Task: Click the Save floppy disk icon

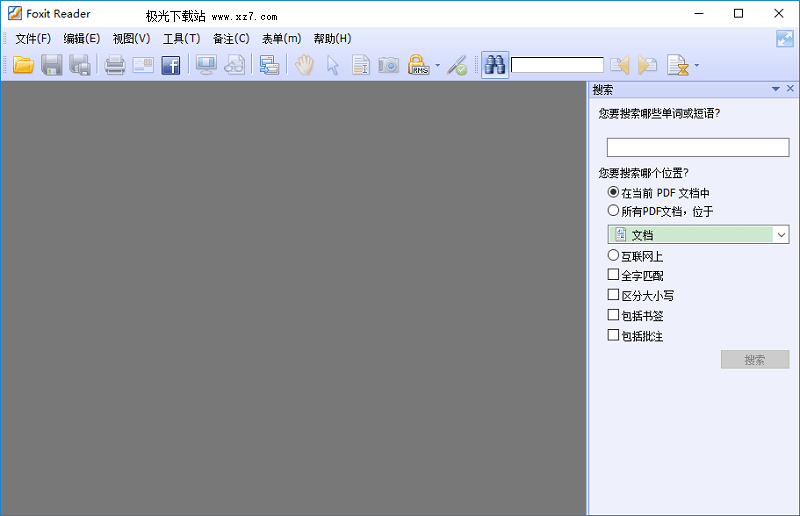Action: point(52,65)
